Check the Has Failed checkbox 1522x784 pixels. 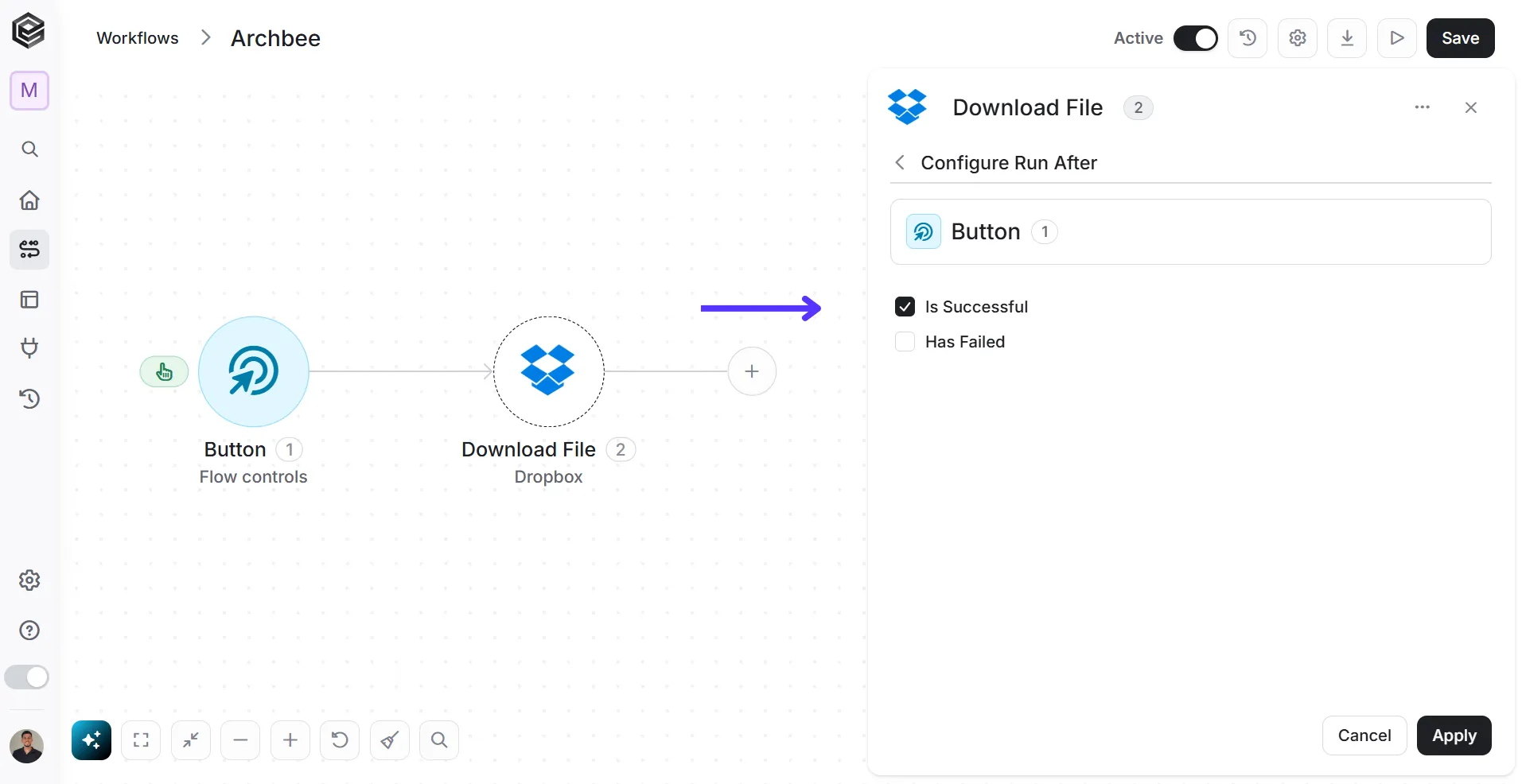[905, 341]
